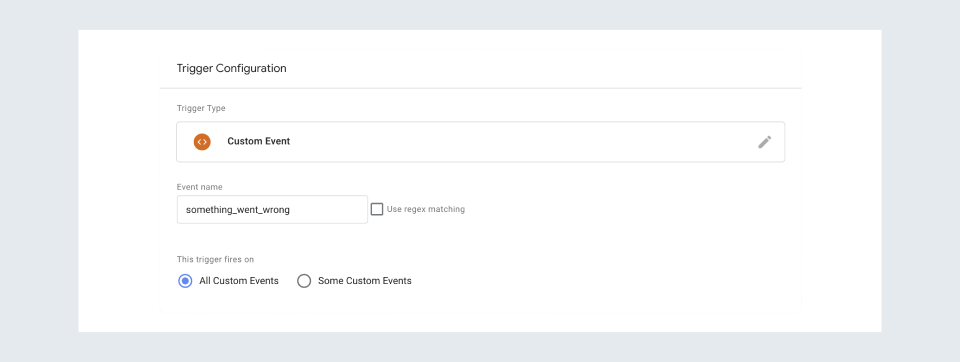Select the Some Custom Events radio button
Viewport: 960px width, 362px height.
click(x=304, y=281)
